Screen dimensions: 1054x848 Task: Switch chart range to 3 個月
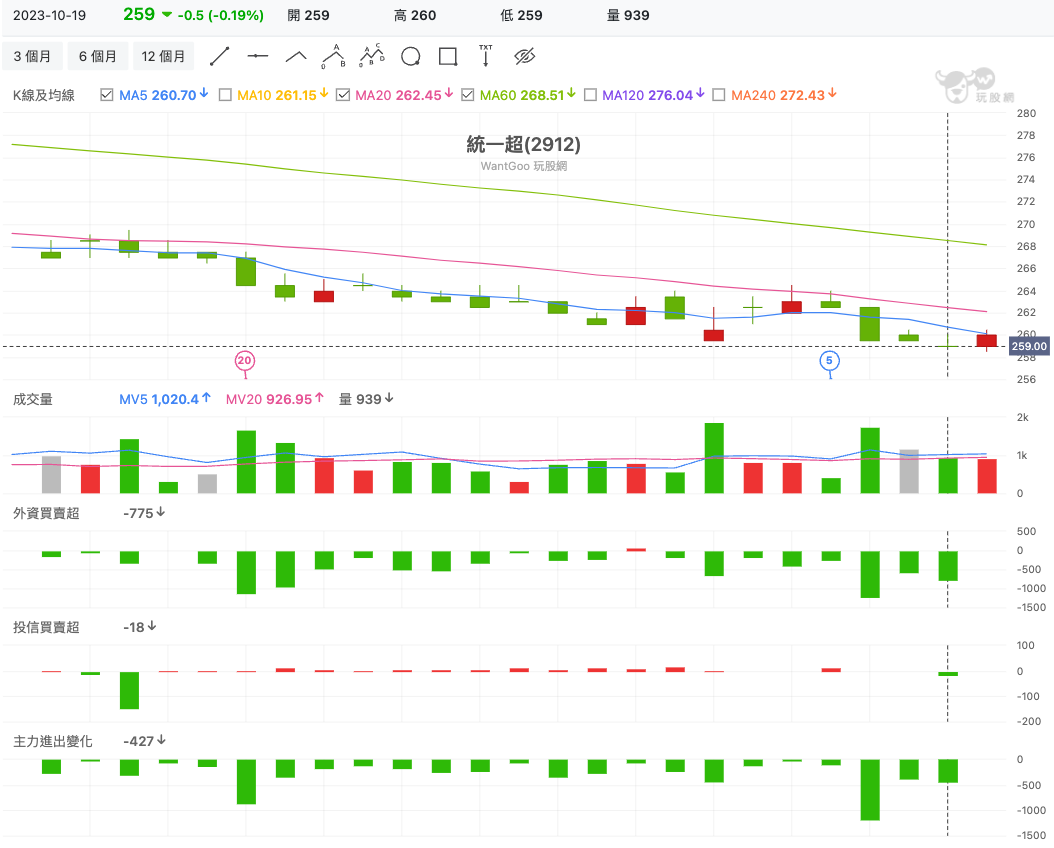[x=32, y=57]
